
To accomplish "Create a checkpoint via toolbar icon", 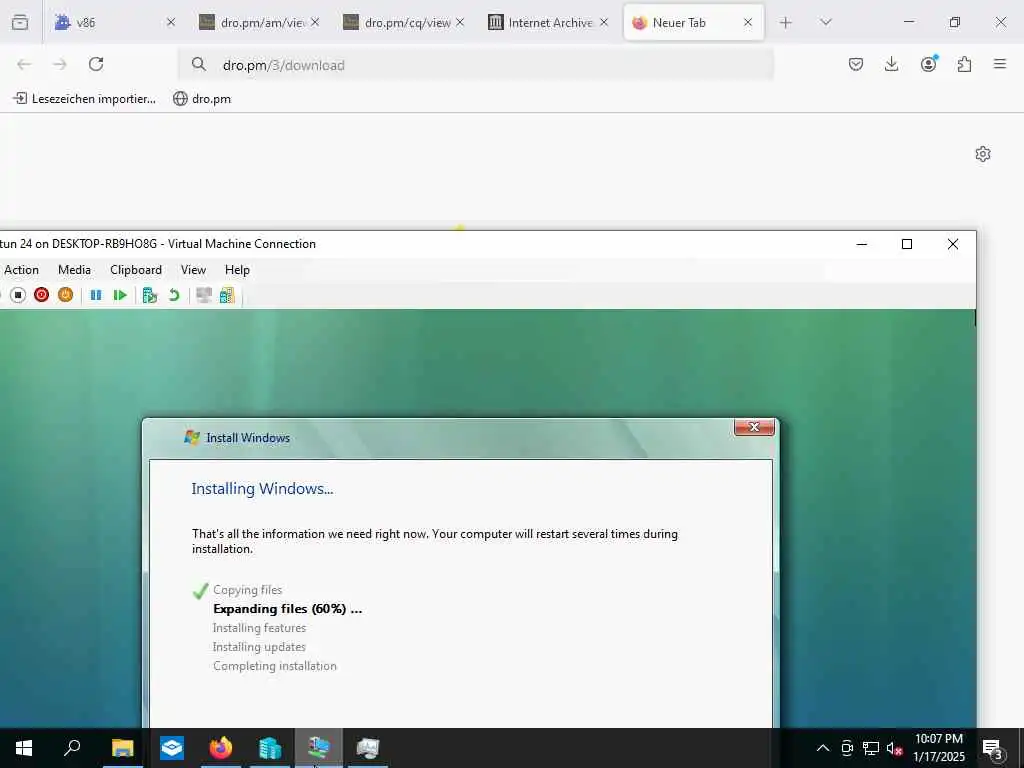I will point(150,295).
